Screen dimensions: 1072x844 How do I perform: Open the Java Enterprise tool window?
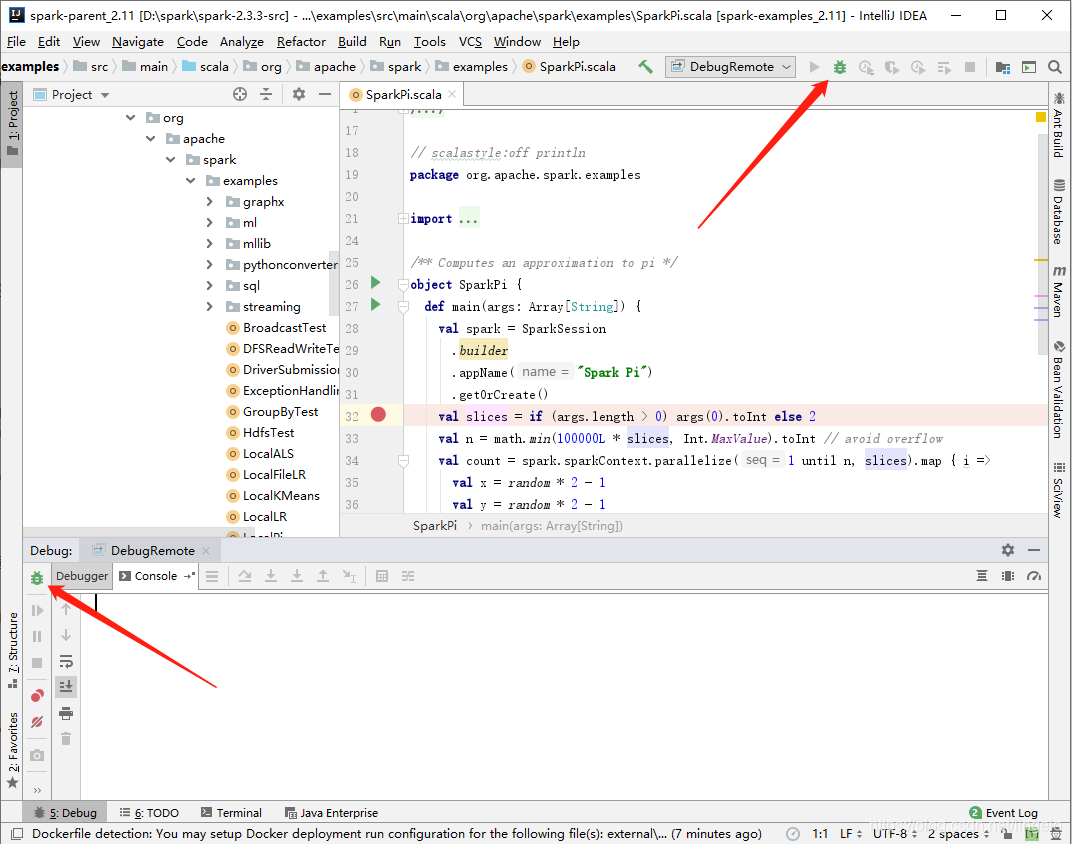click(x=332, y=813)
